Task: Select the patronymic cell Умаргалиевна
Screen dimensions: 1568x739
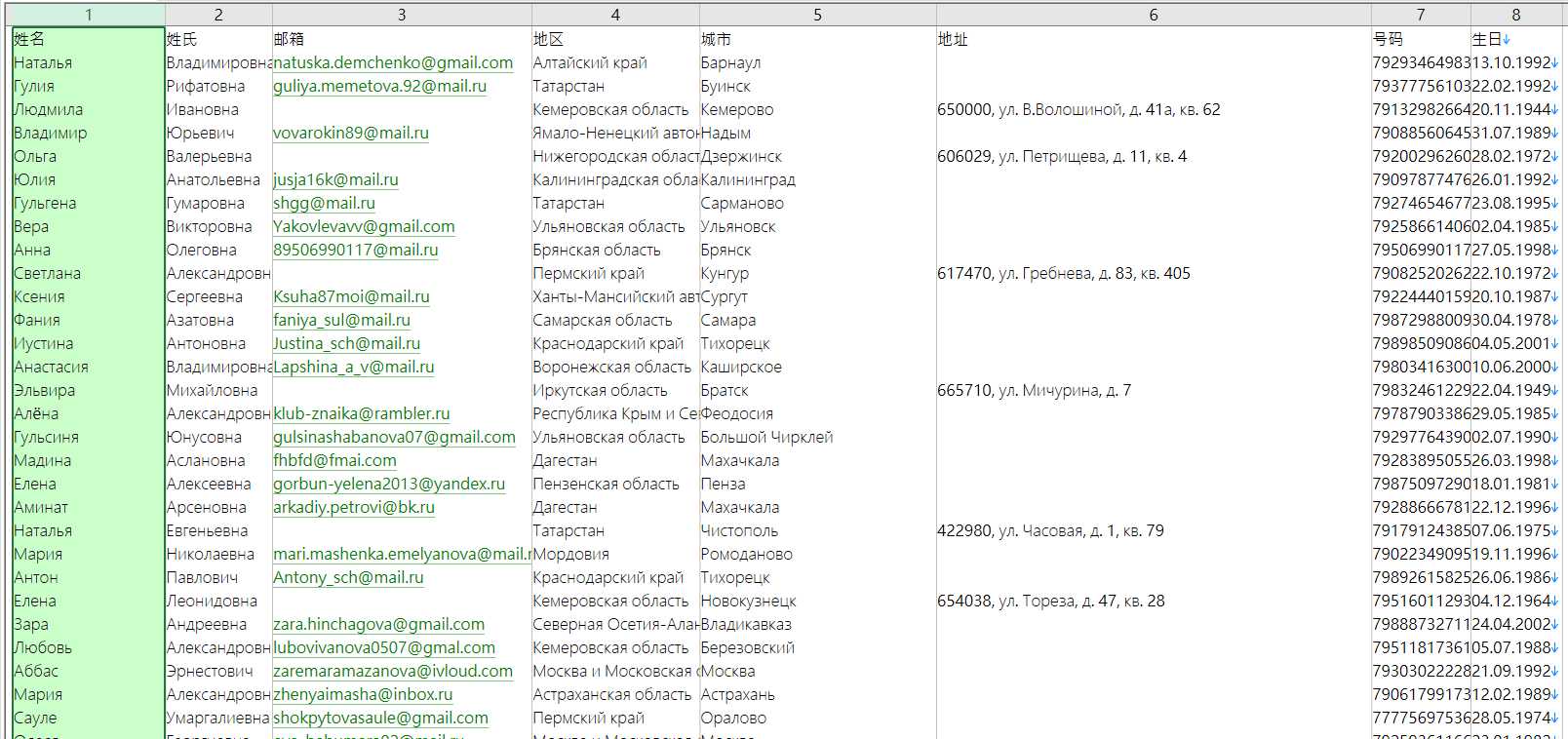Action: [x=218, y=718]
